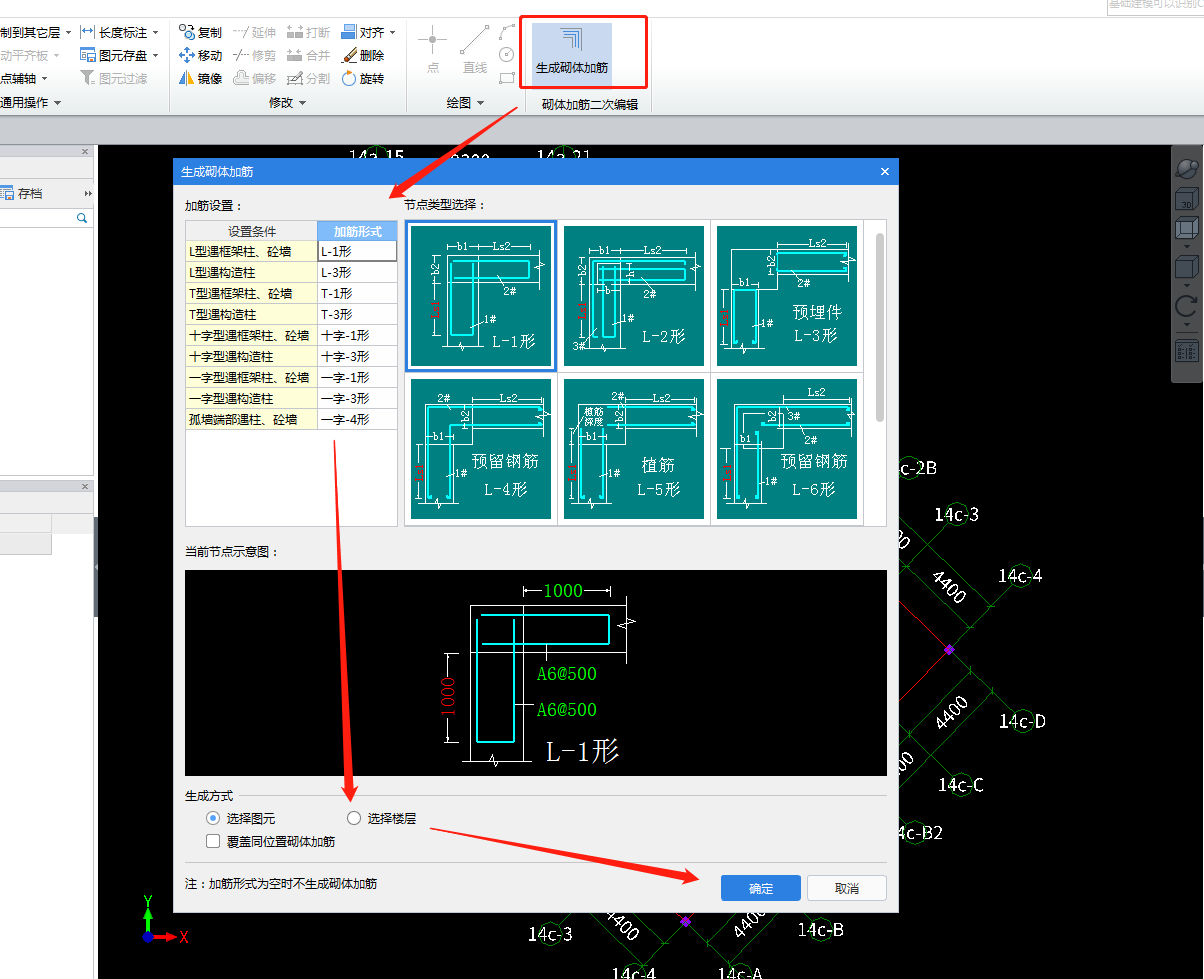The width and height of the screenshot is (1204, 979).
Task: Select the 合并 (merge) tool
Action: click(308, 56)
